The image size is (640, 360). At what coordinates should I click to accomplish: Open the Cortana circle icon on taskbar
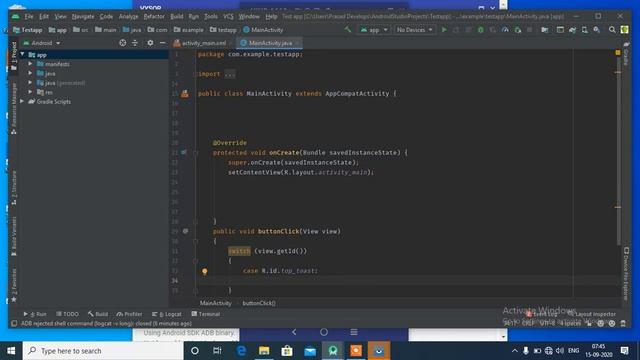point(195,351)
